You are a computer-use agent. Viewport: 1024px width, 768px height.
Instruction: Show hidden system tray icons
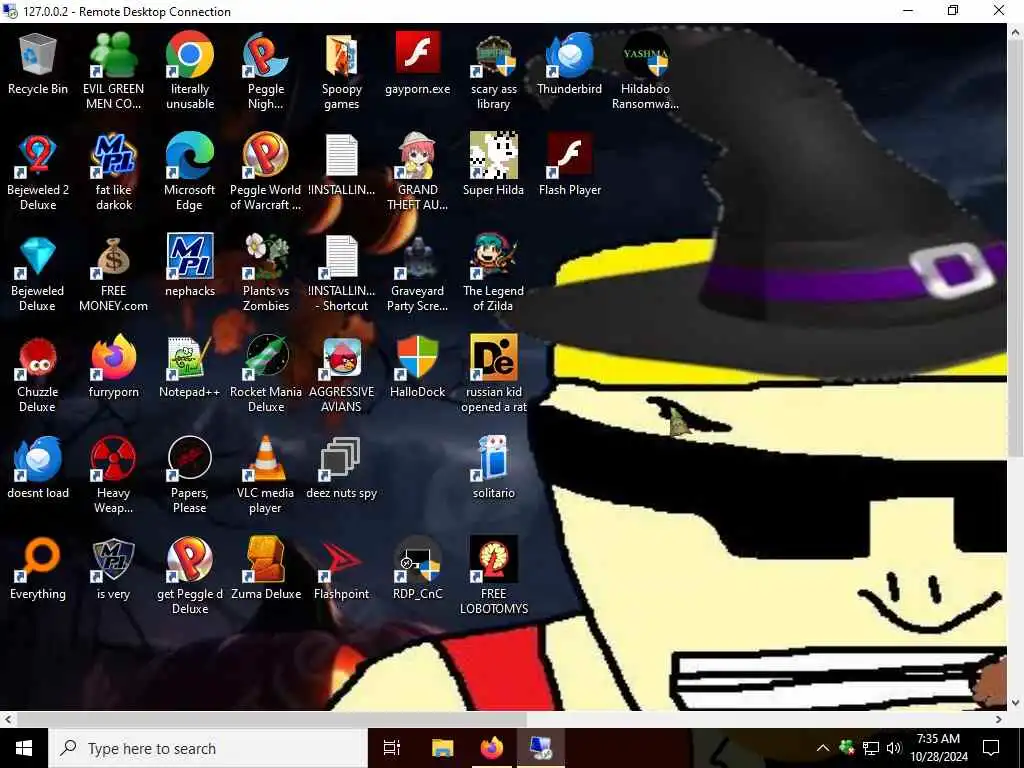[x=823, y=748]
